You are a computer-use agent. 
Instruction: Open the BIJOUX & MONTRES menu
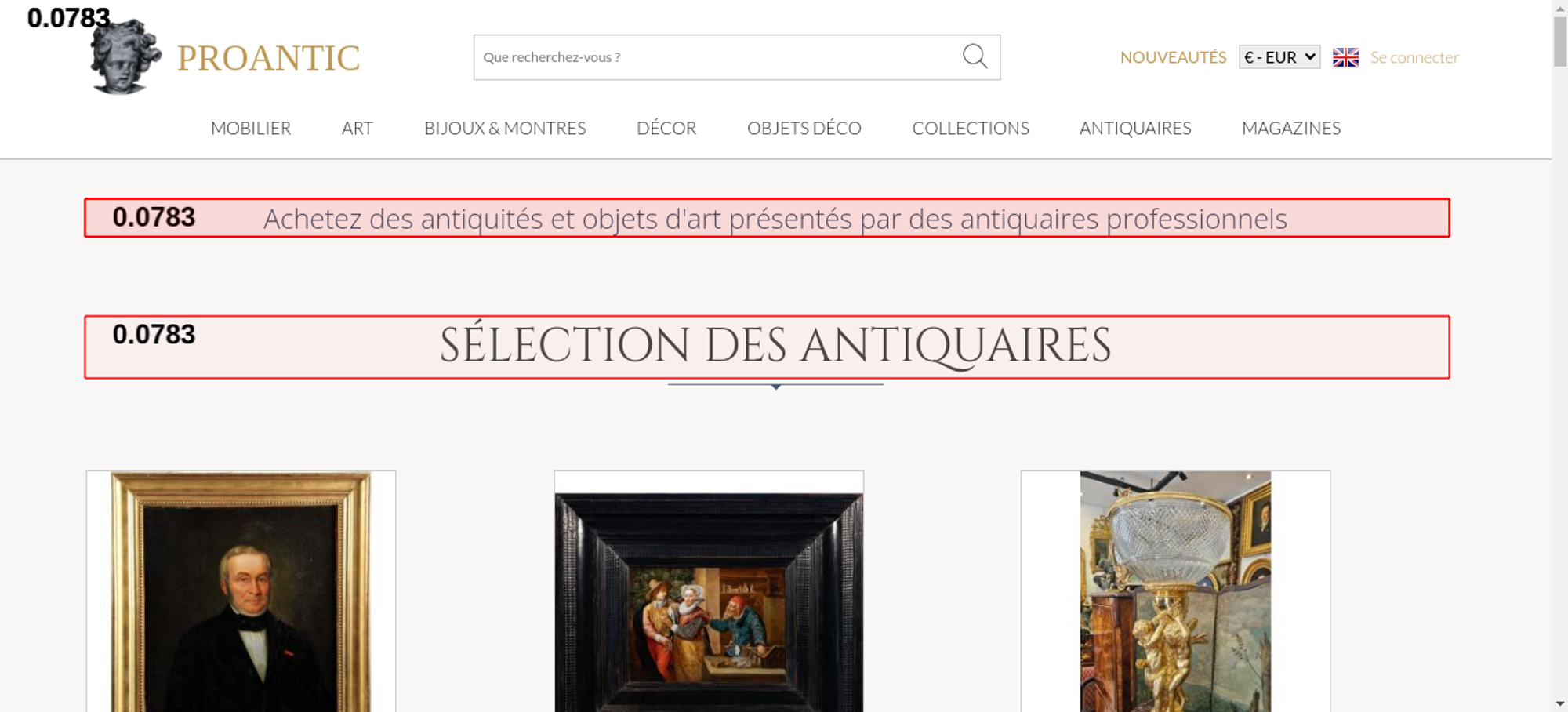pos(505,128)
